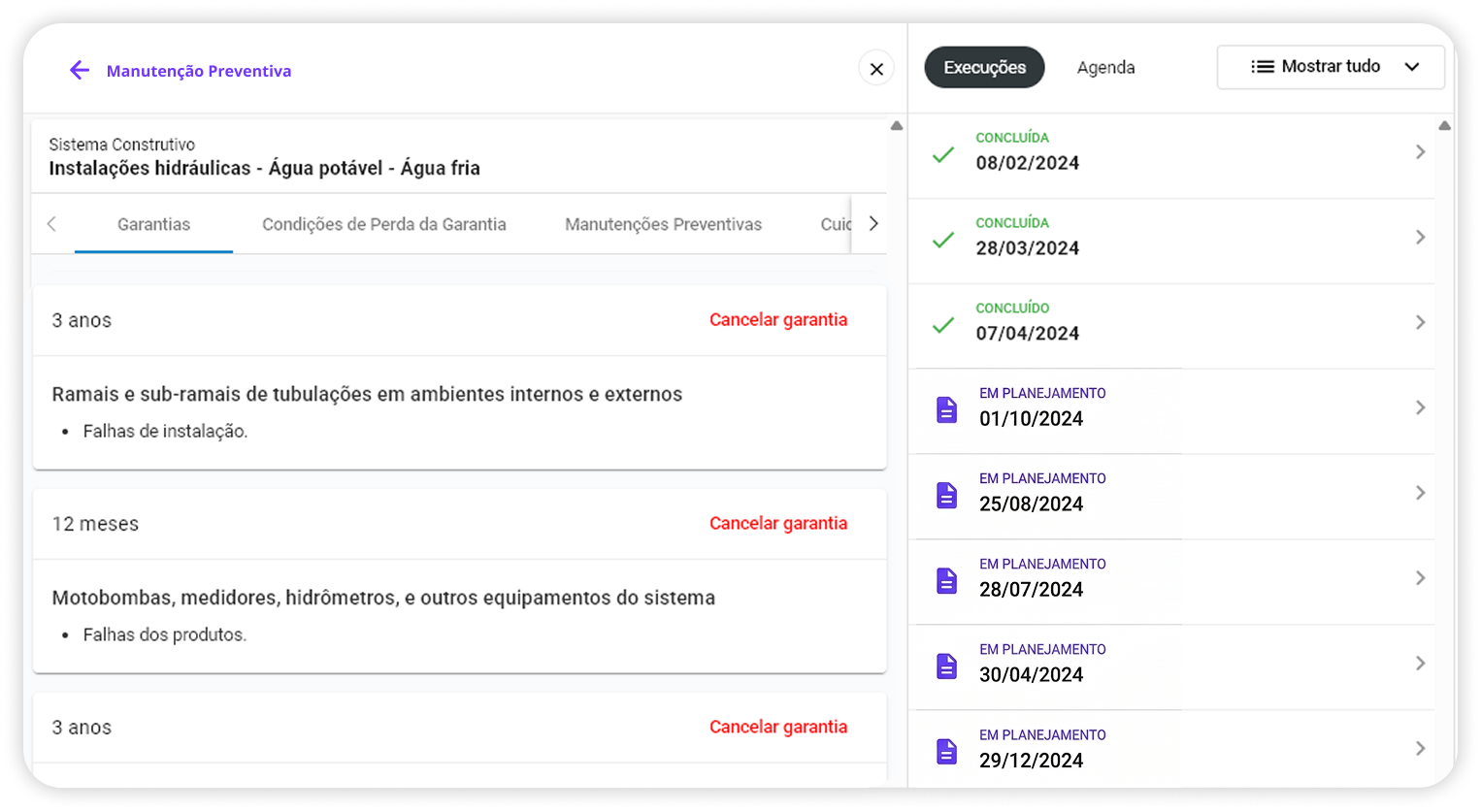Viewport: 1481px width, 812px height.
Task: Cancel the 12 meses warranty for Motobombas
Action: (x=777, y=523)
